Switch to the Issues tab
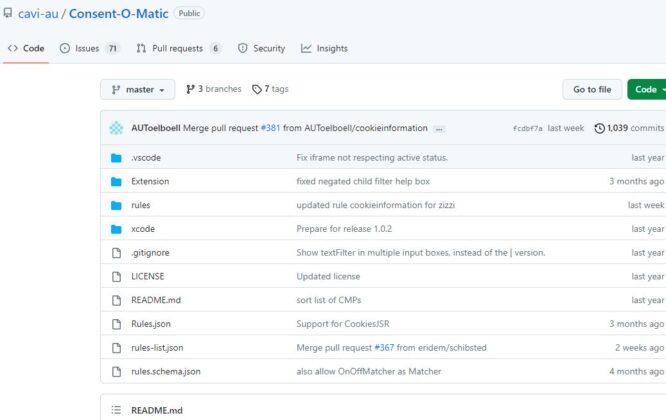The width and height of the screenshot is (666, 420). [x=90, y=48]
